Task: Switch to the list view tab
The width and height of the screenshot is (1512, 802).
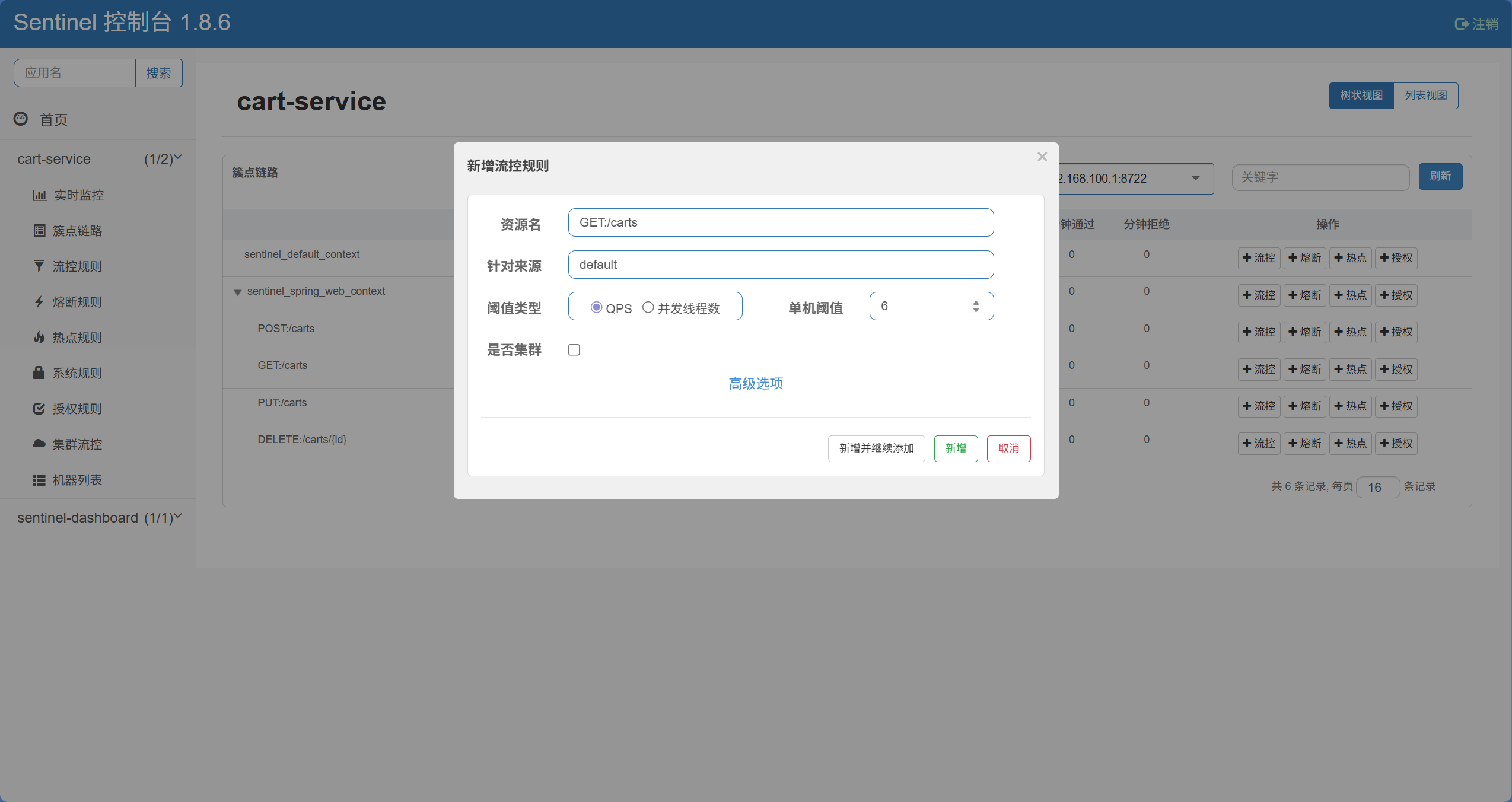Action: pos(1425,96)
